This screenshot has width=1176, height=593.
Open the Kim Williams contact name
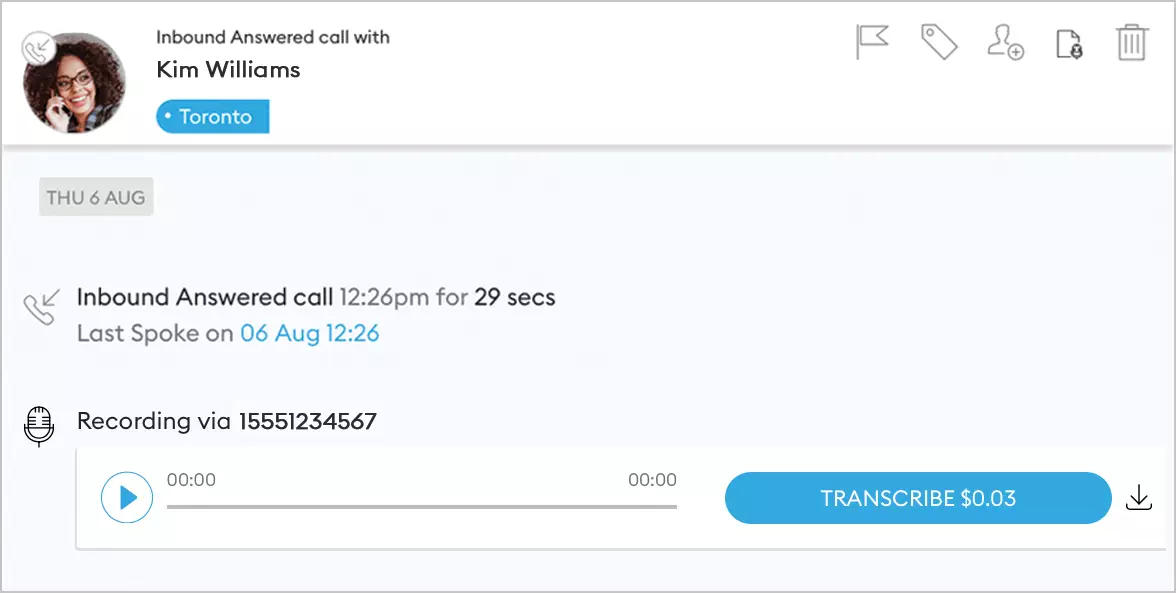point(228,69)
